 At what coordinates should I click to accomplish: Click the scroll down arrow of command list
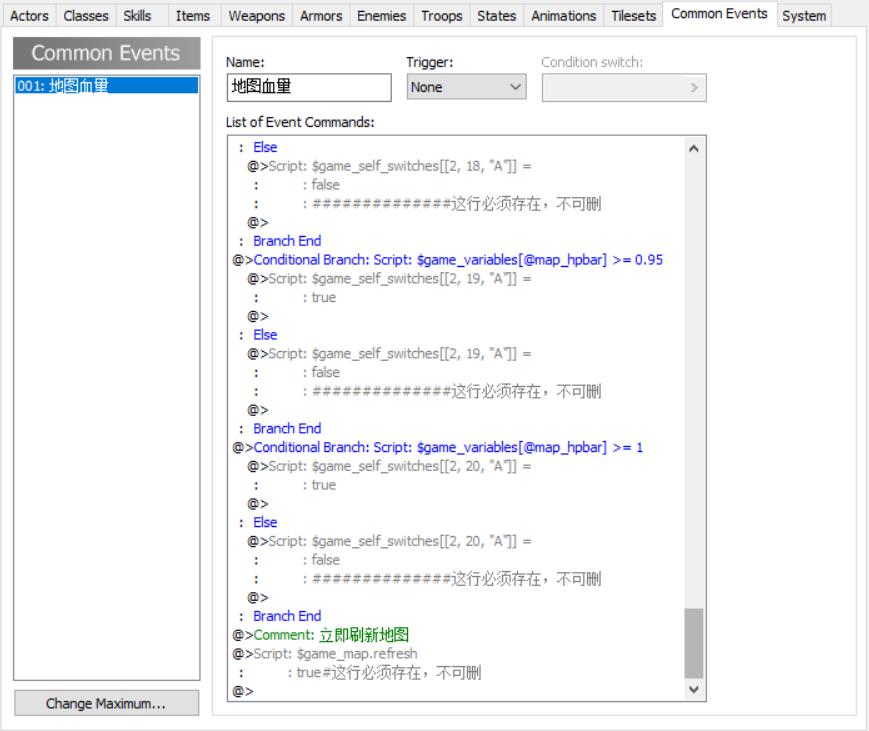pos(693,689)
